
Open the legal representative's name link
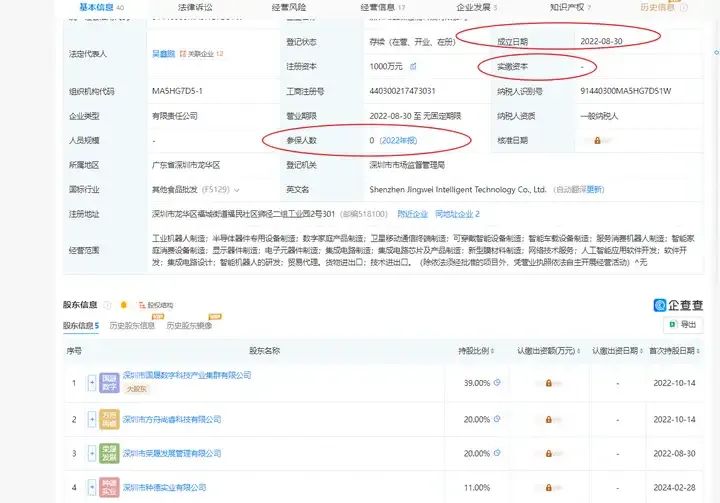(163, 54)
